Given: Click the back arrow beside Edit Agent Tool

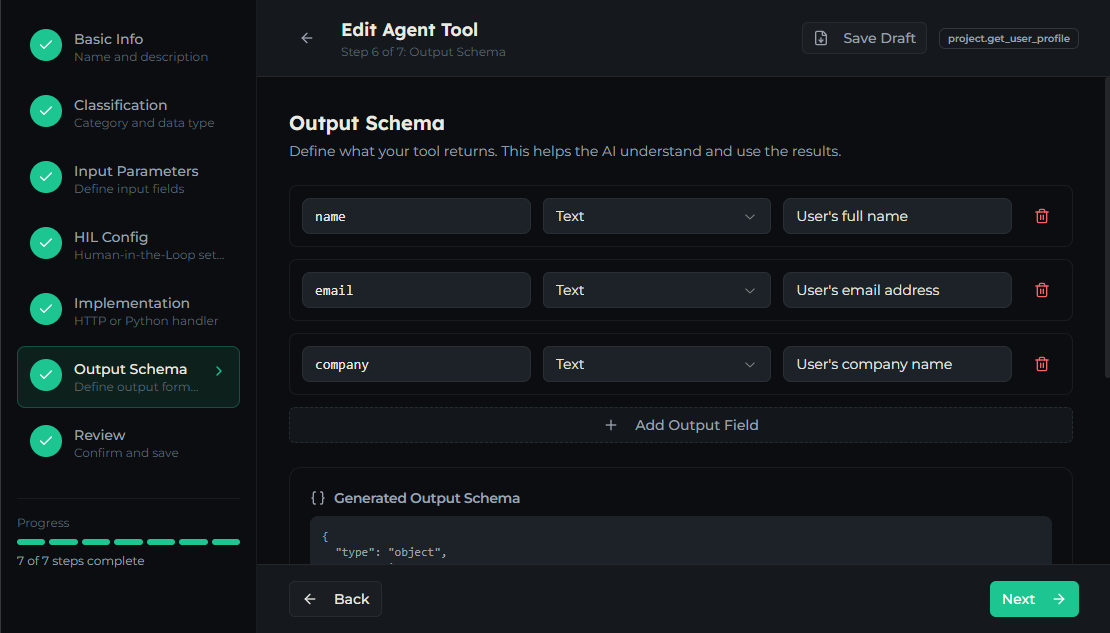Looking at the screenshot, I should (x=307, y=38).
